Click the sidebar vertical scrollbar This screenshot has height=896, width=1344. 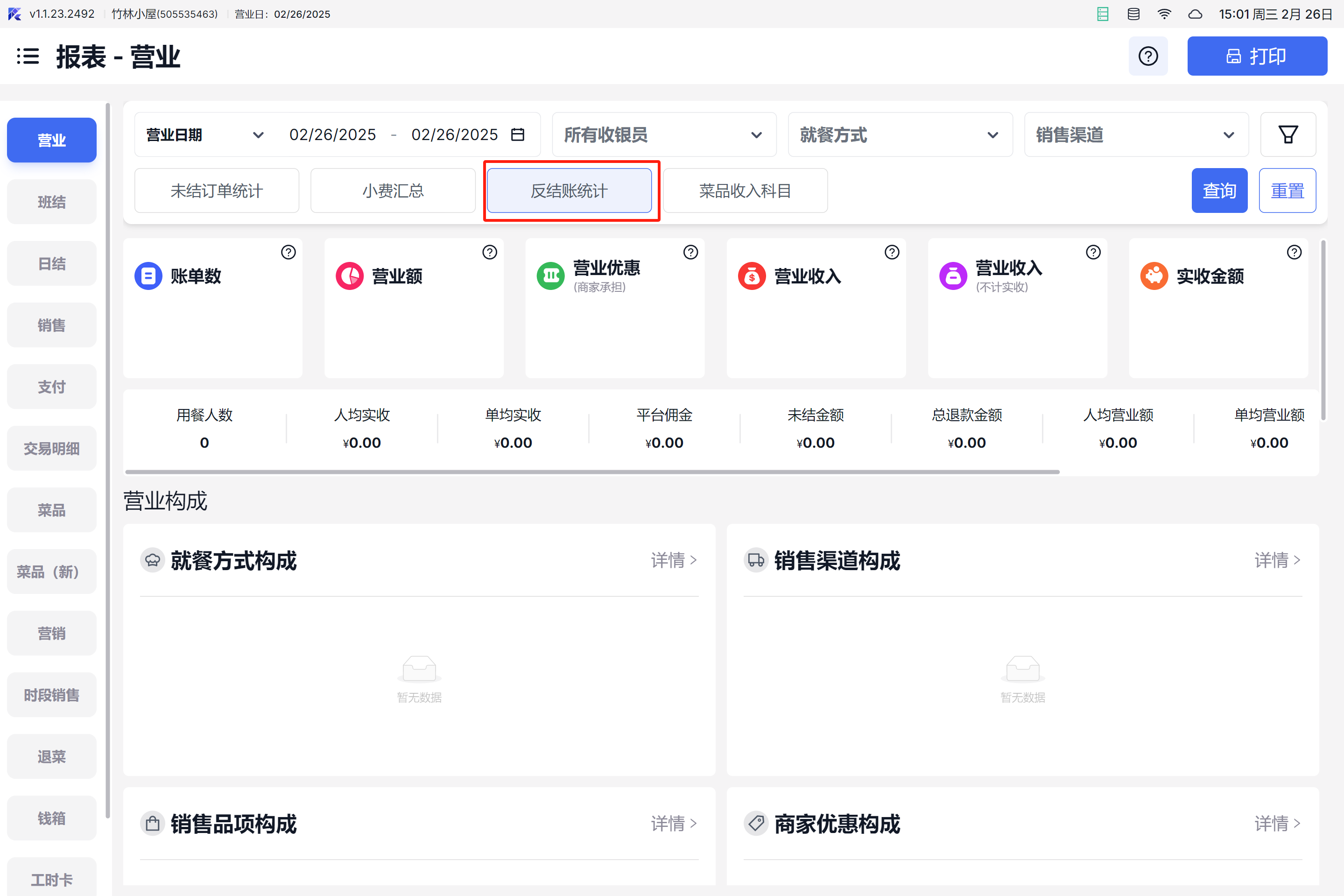point(107,460)
